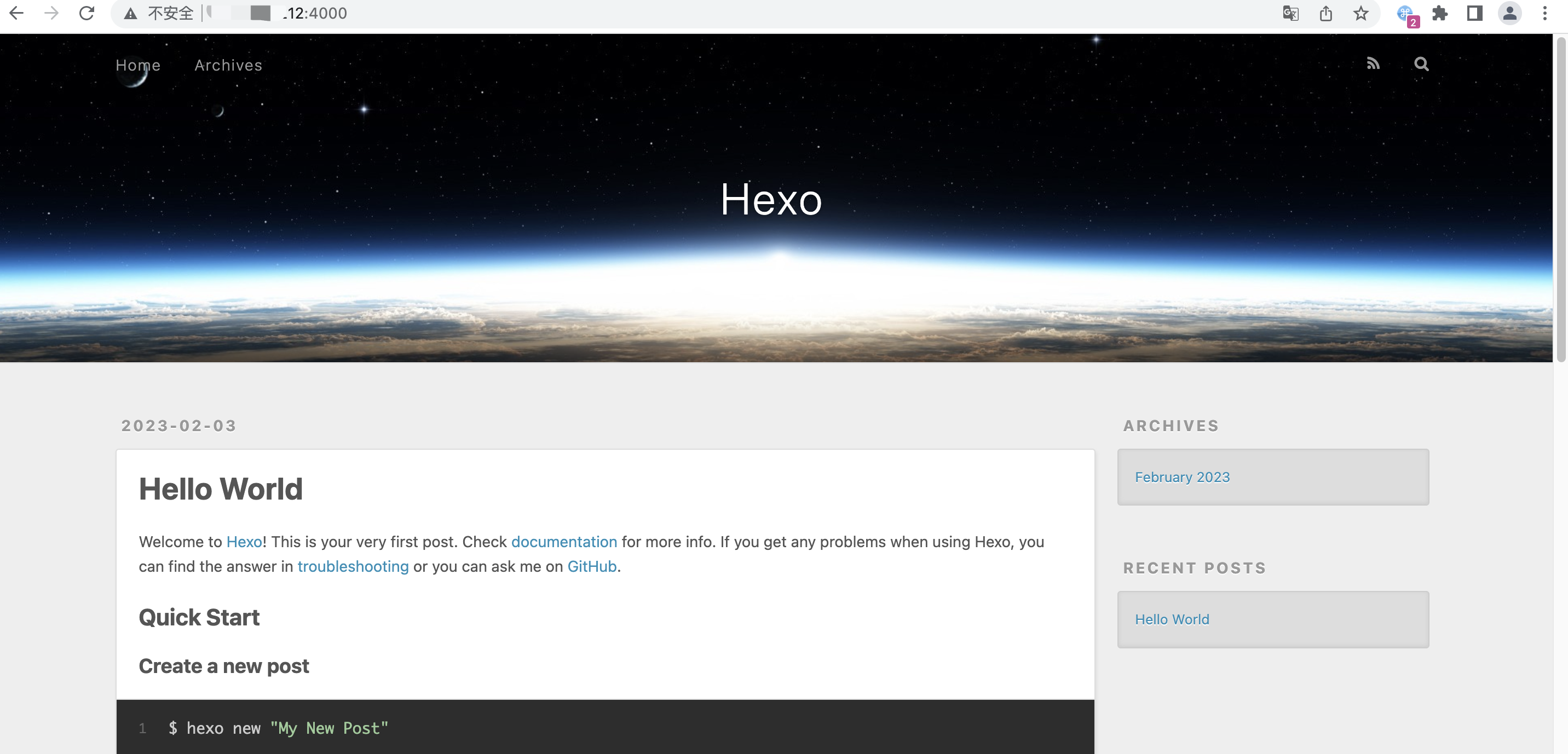1568x754 pixels.
Task: Open the site search icon
Action: point(1421,64)
